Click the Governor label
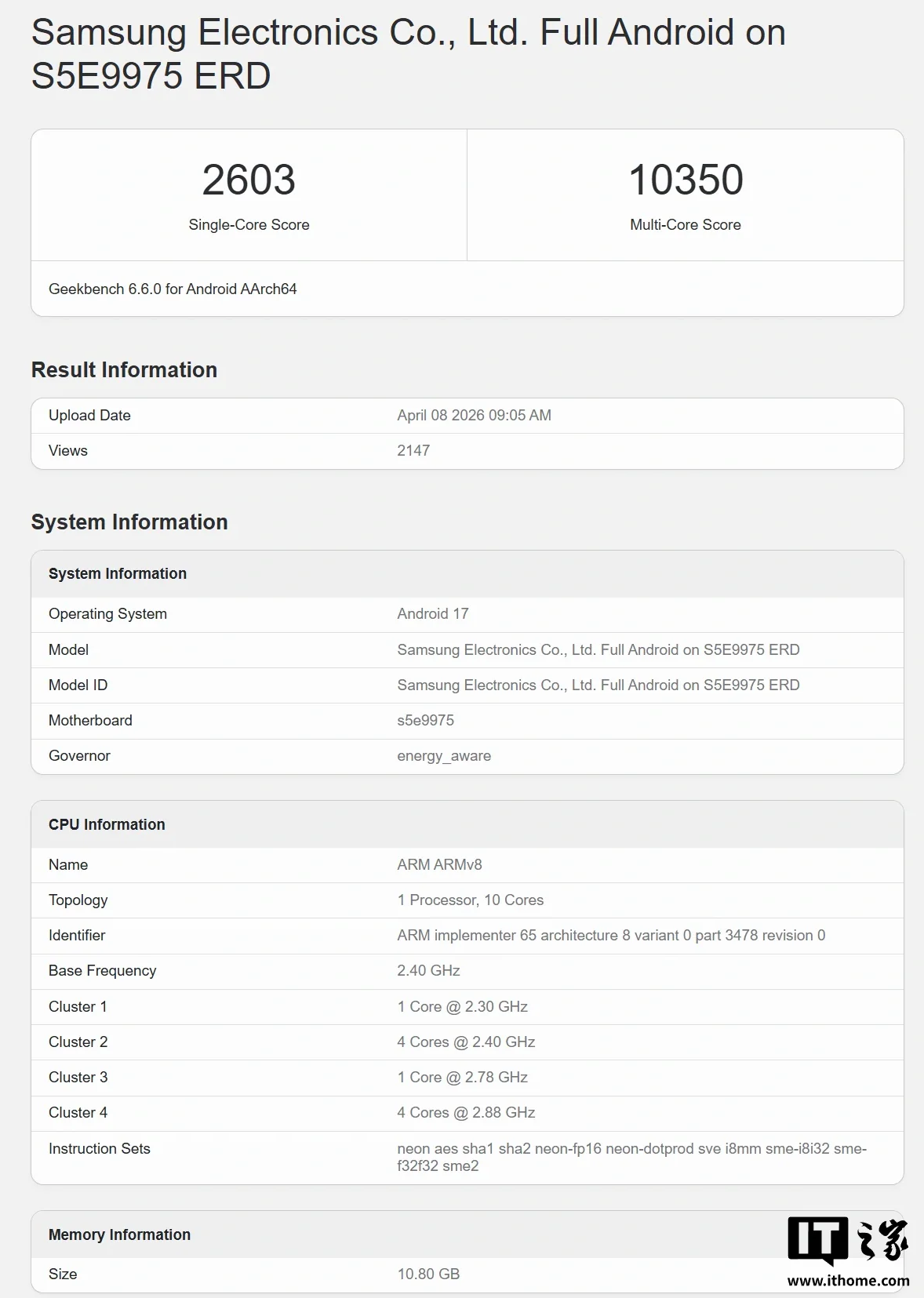The height and width of the screenshot is (1298, 924). [x=79, y=756]
